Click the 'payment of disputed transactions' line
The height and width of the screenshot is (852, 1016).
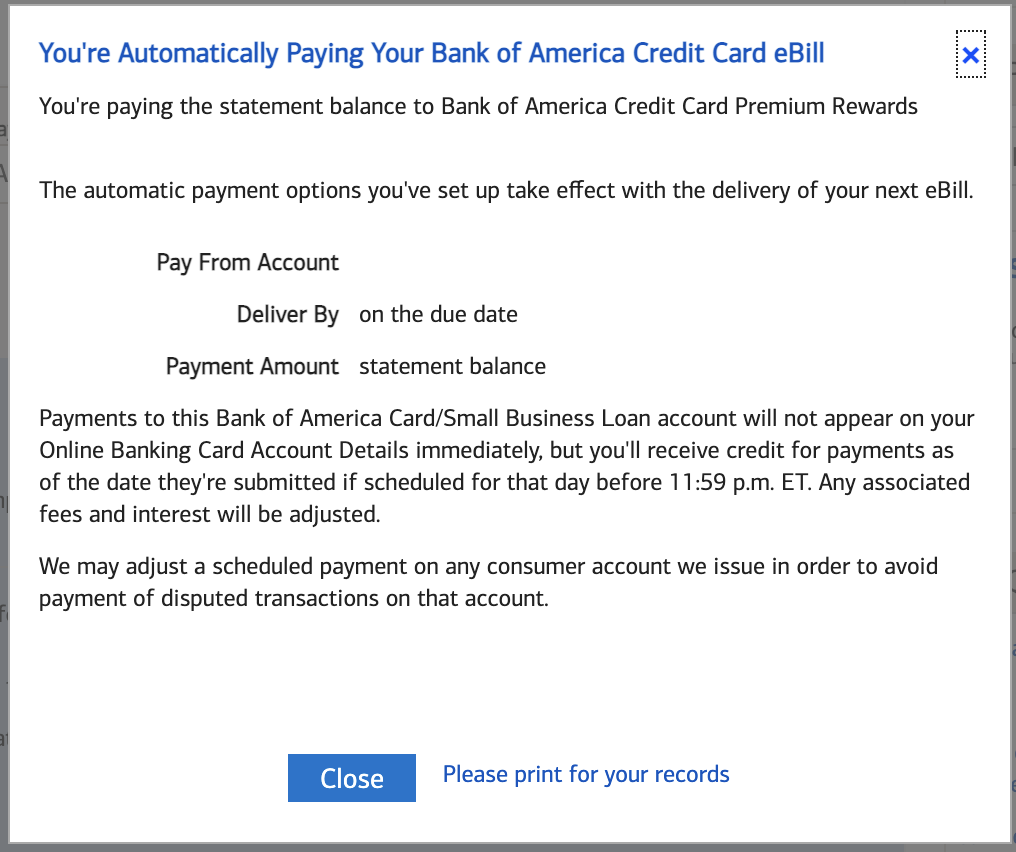click(294, 598)
